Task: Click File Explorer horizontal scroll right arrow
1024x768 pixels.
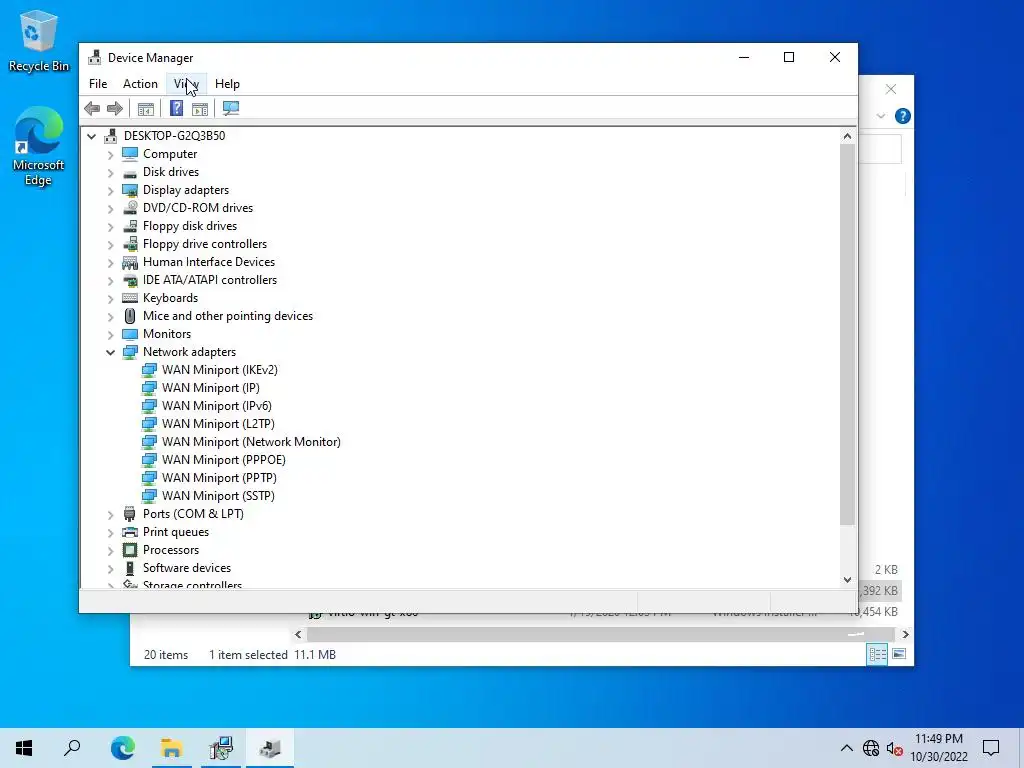Action: tap(905, 634)
